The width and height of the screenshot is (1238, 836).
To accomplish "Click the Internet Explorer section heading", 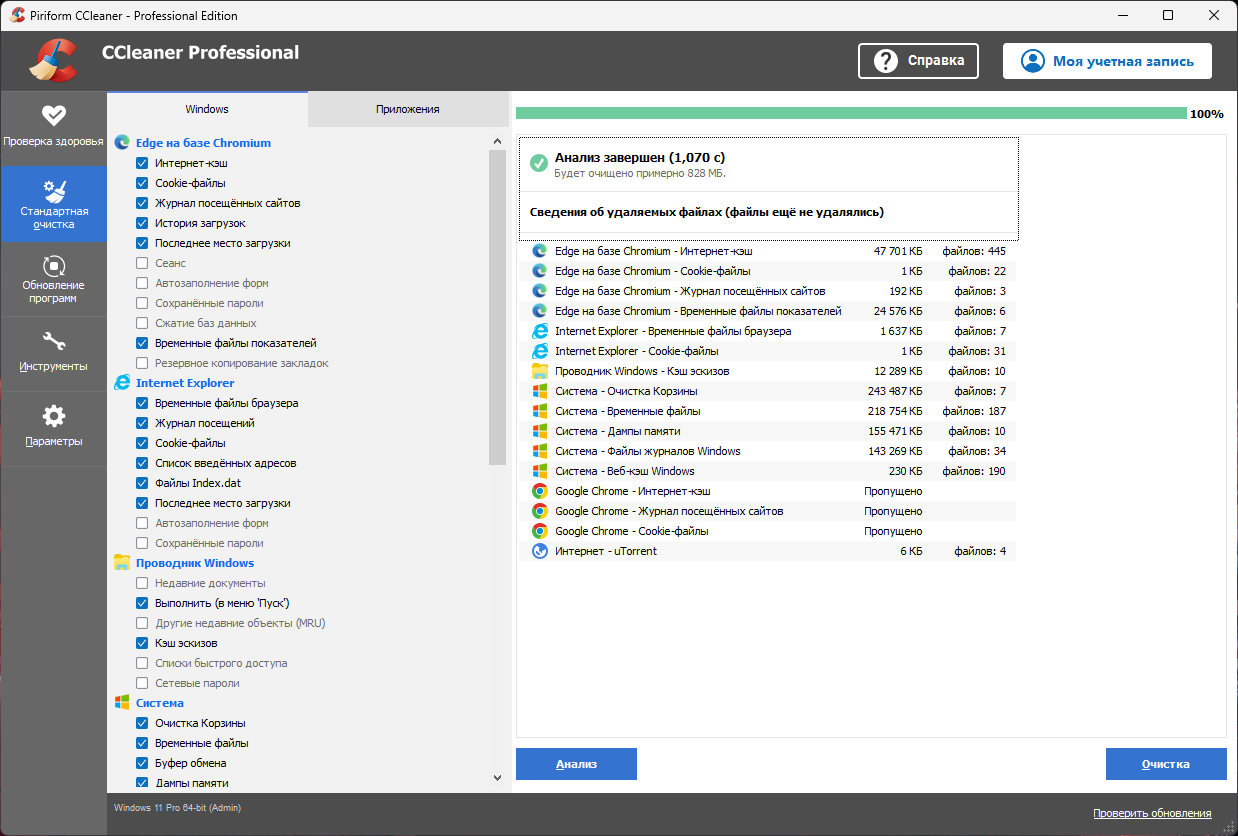I will click(185, 383).
